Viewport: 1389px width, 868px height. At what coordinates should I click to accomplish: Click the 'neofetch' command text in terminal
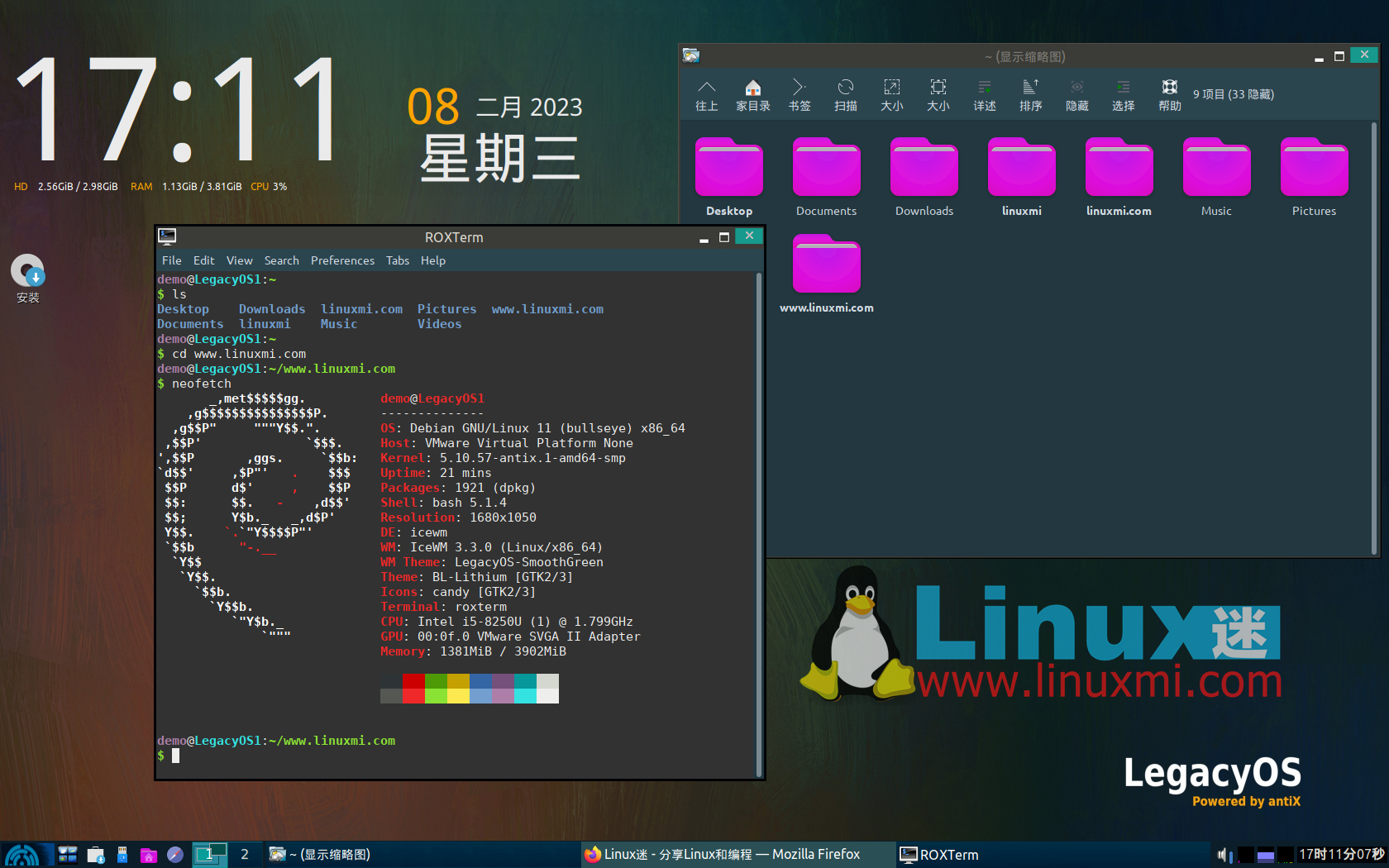[202, 384]
